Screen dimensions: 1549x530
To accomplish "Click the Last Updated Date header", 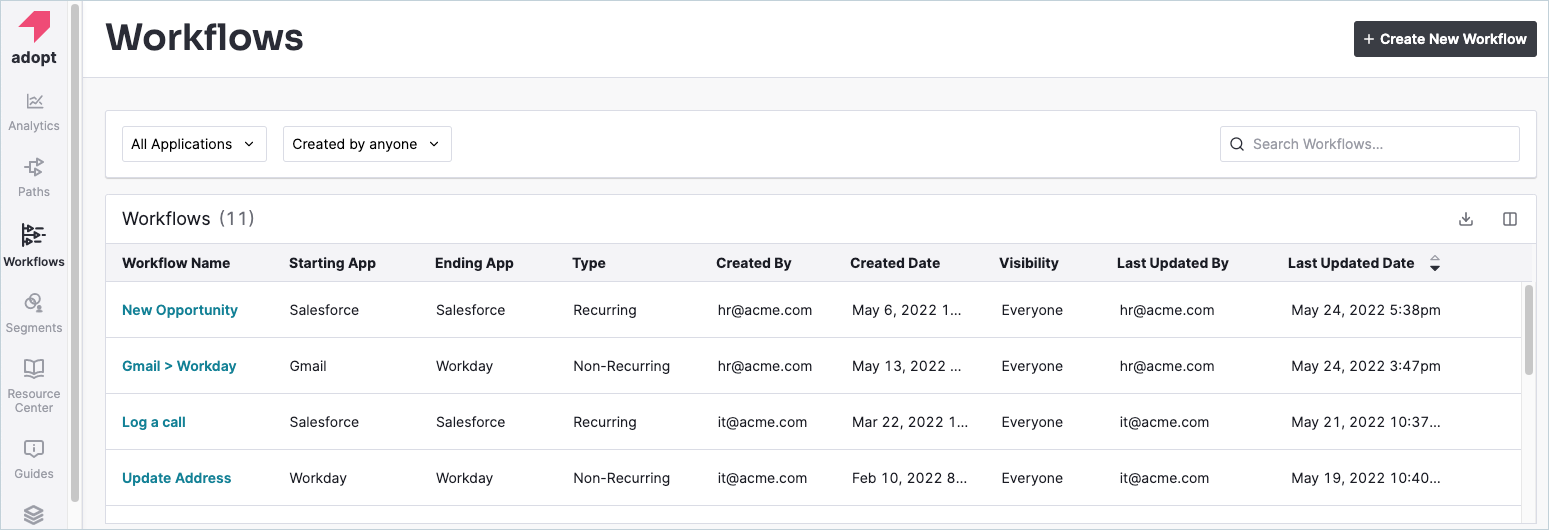I will click(1351, 263).
